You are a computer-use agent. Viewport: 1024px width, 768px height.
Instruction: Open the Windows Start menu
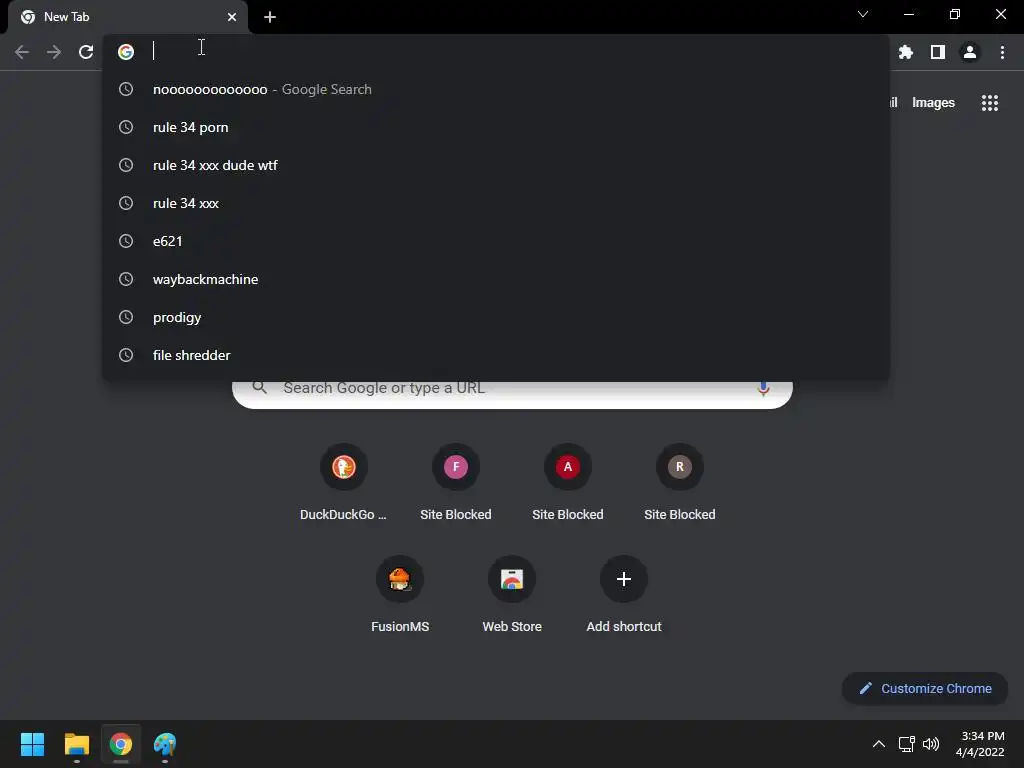[x=33, y=744]
